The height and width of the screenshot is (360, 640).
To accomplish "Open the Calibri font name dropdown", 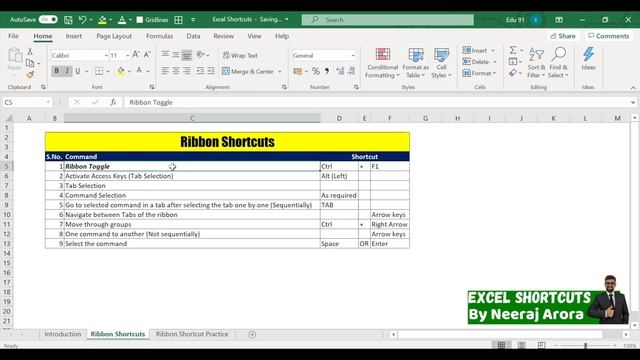I will pyautogui.click(x=106, y=55).
